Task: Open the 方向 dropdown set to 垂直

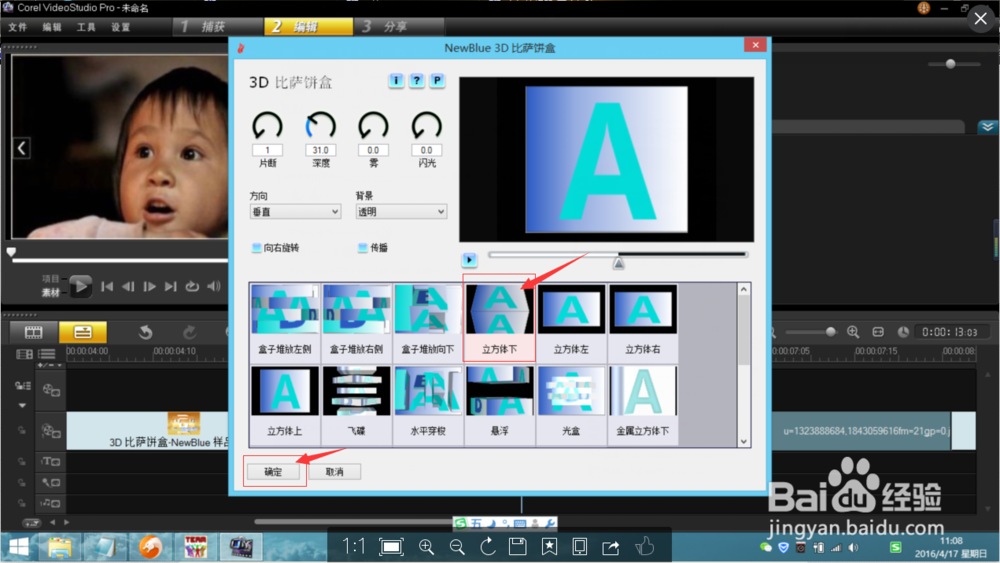Action: click(x=295, y=212)
